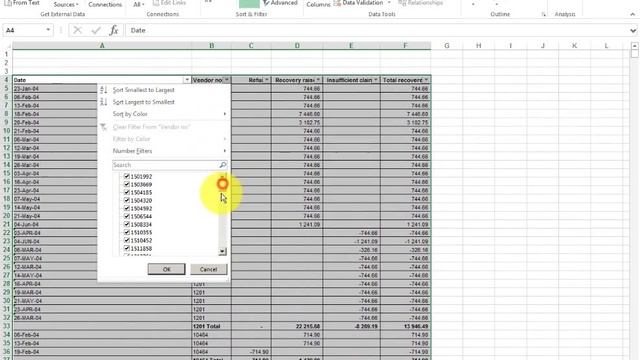Click the Insert Function fx icon

coord(114,30)
